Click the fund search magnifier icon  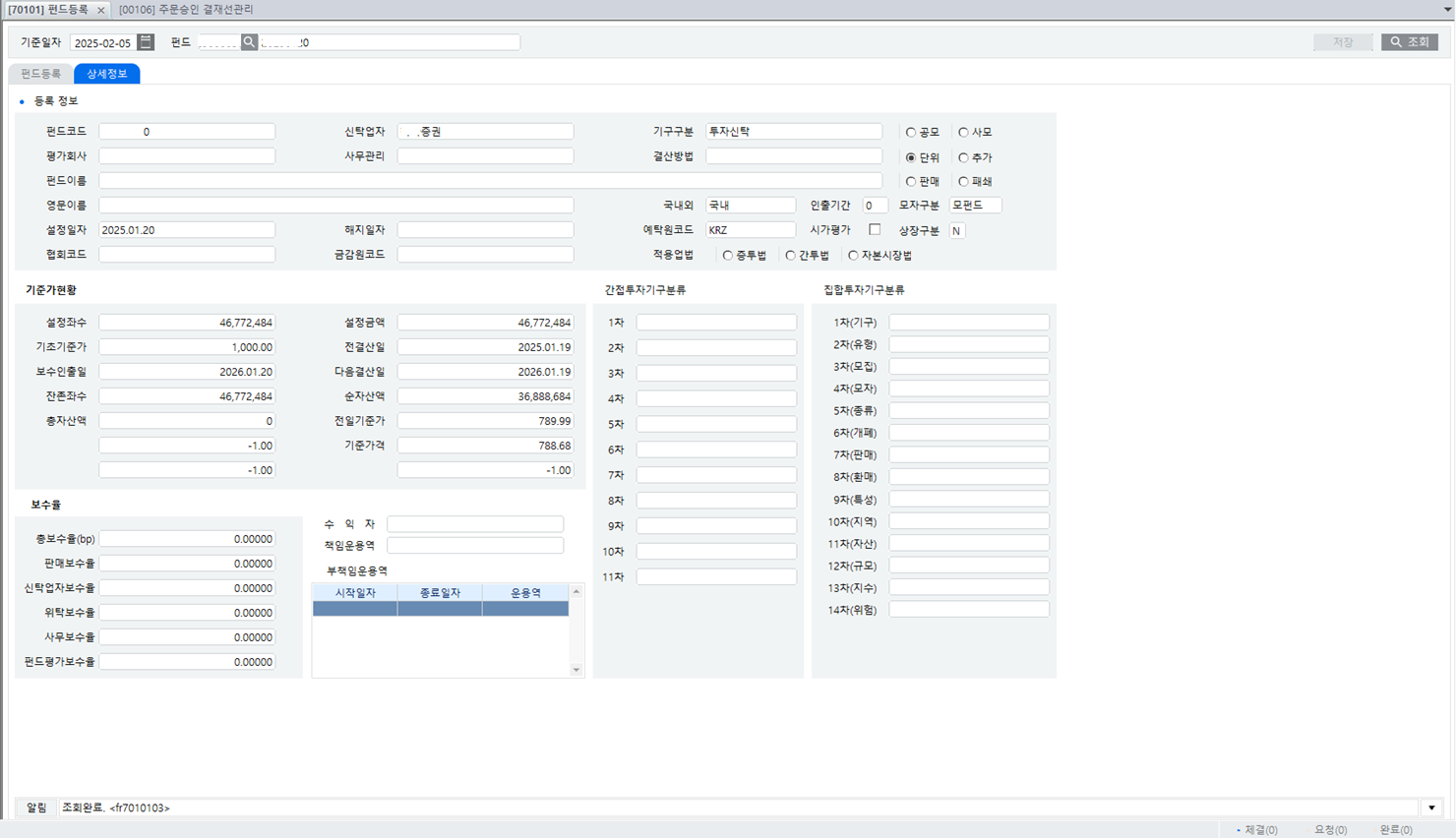coord(249,42)
